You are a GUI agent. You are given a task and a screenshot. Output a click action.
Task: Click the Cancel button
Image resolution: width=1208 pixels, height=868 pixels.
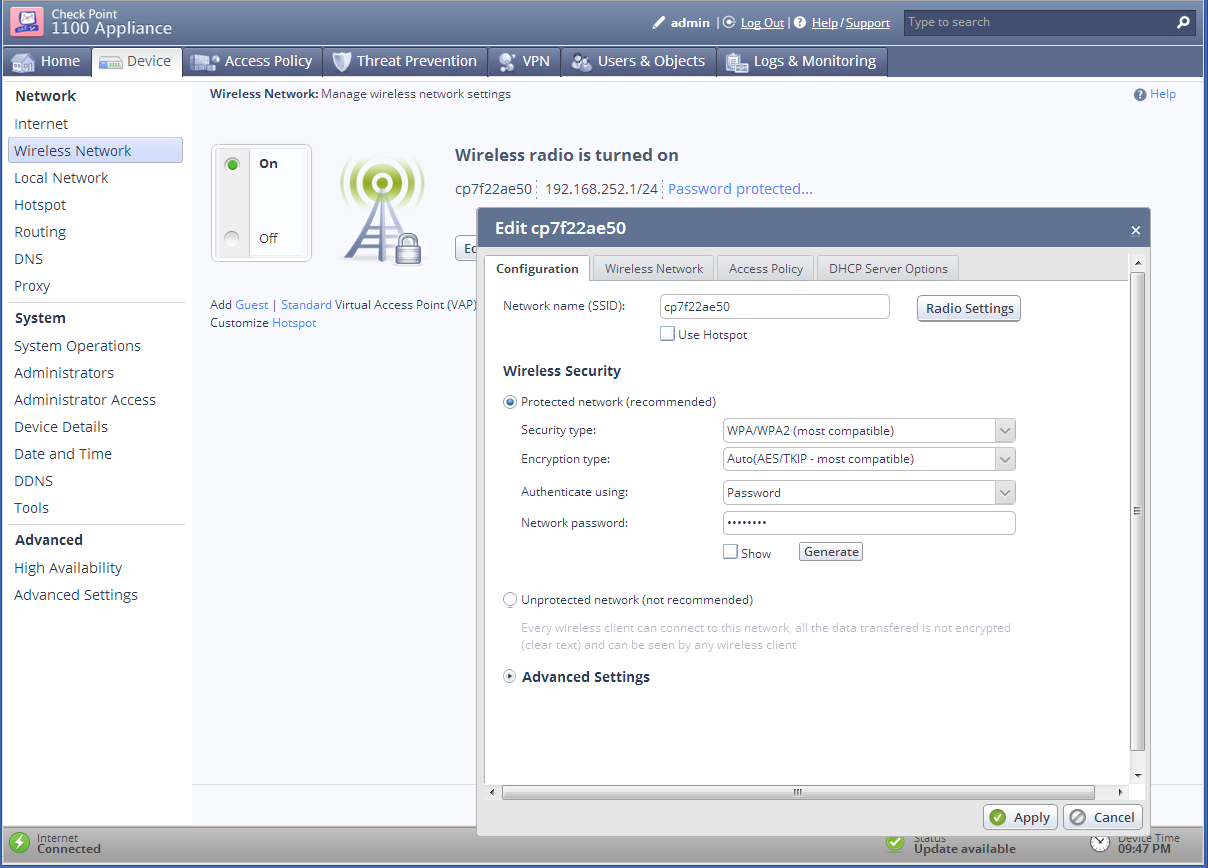tap(1102, 817)
